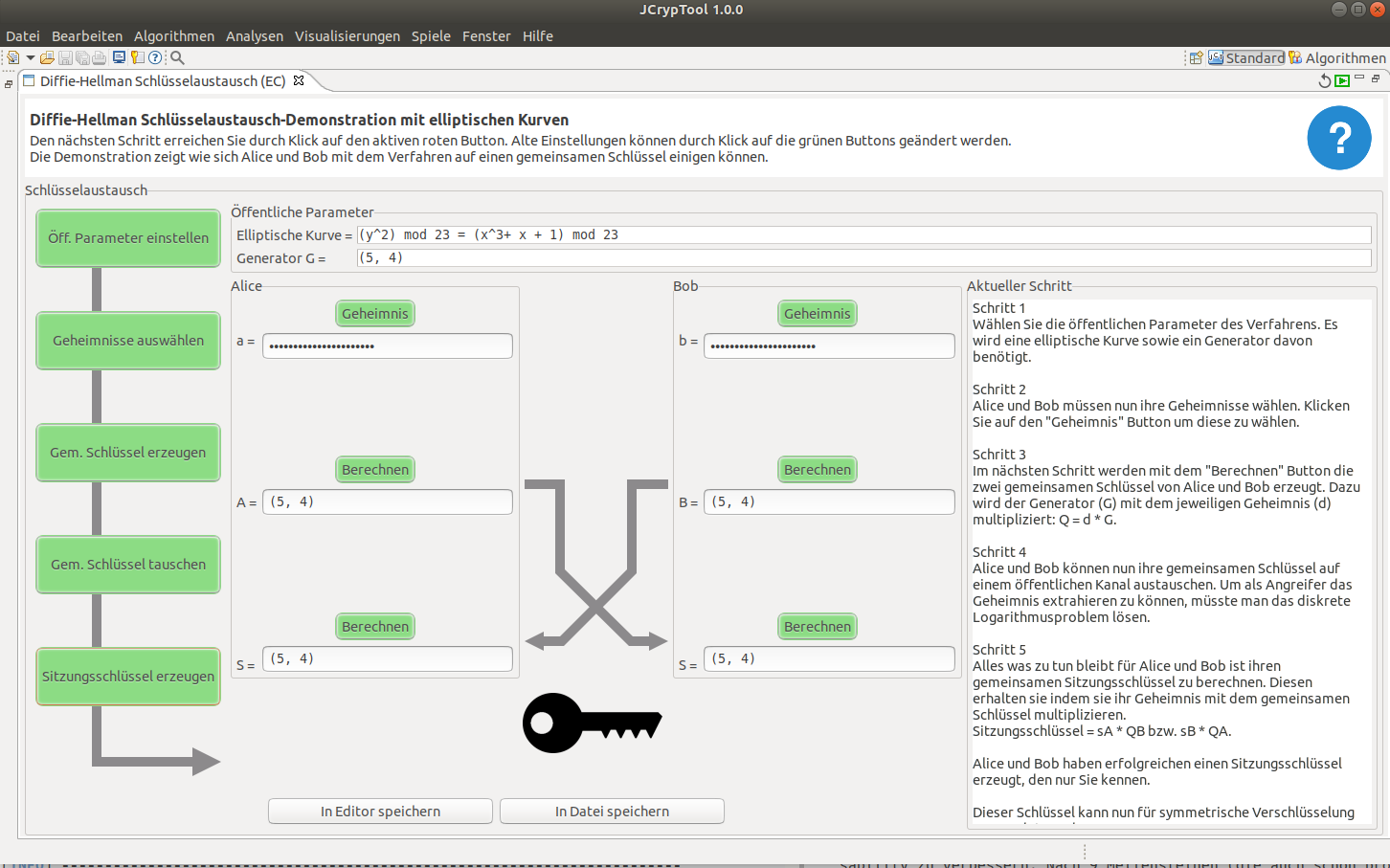
Task: Click Bob's Geheimnis button
Action: click(818, 314)
